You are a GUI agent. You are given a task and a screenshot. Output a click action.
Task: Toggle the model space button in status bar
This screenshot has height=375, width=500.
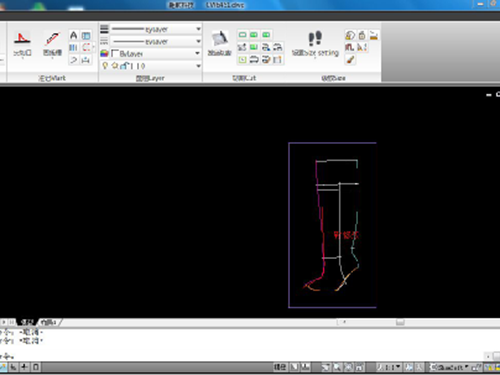point(280,367)
